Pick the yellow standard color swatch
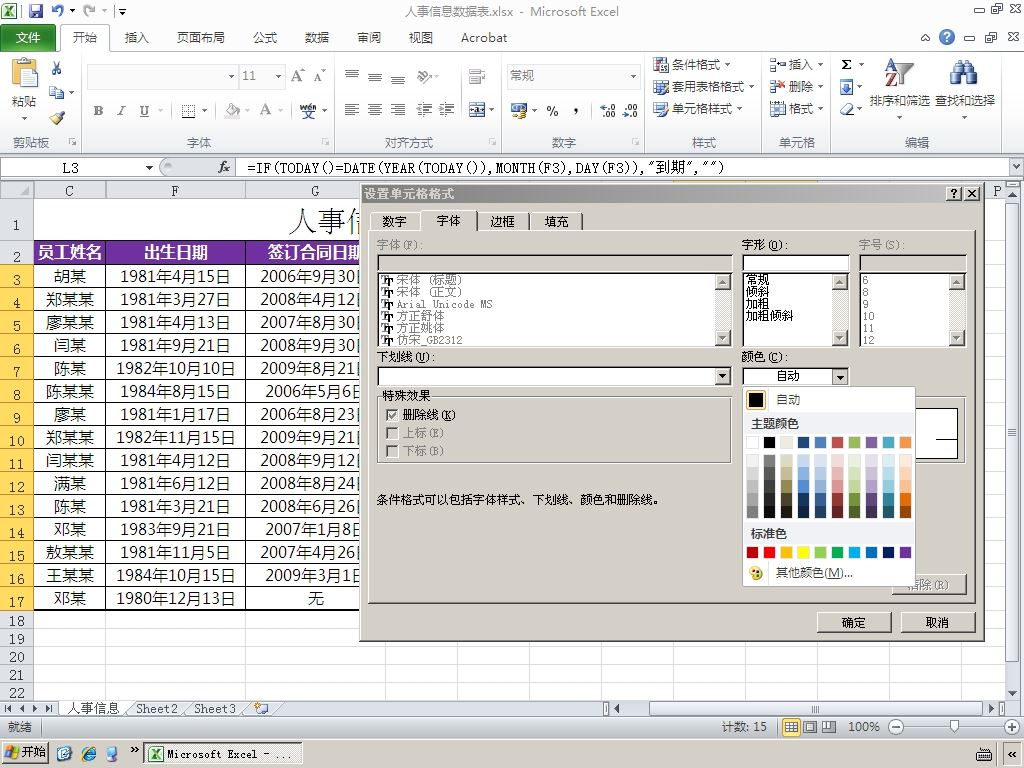 [803, 552]
